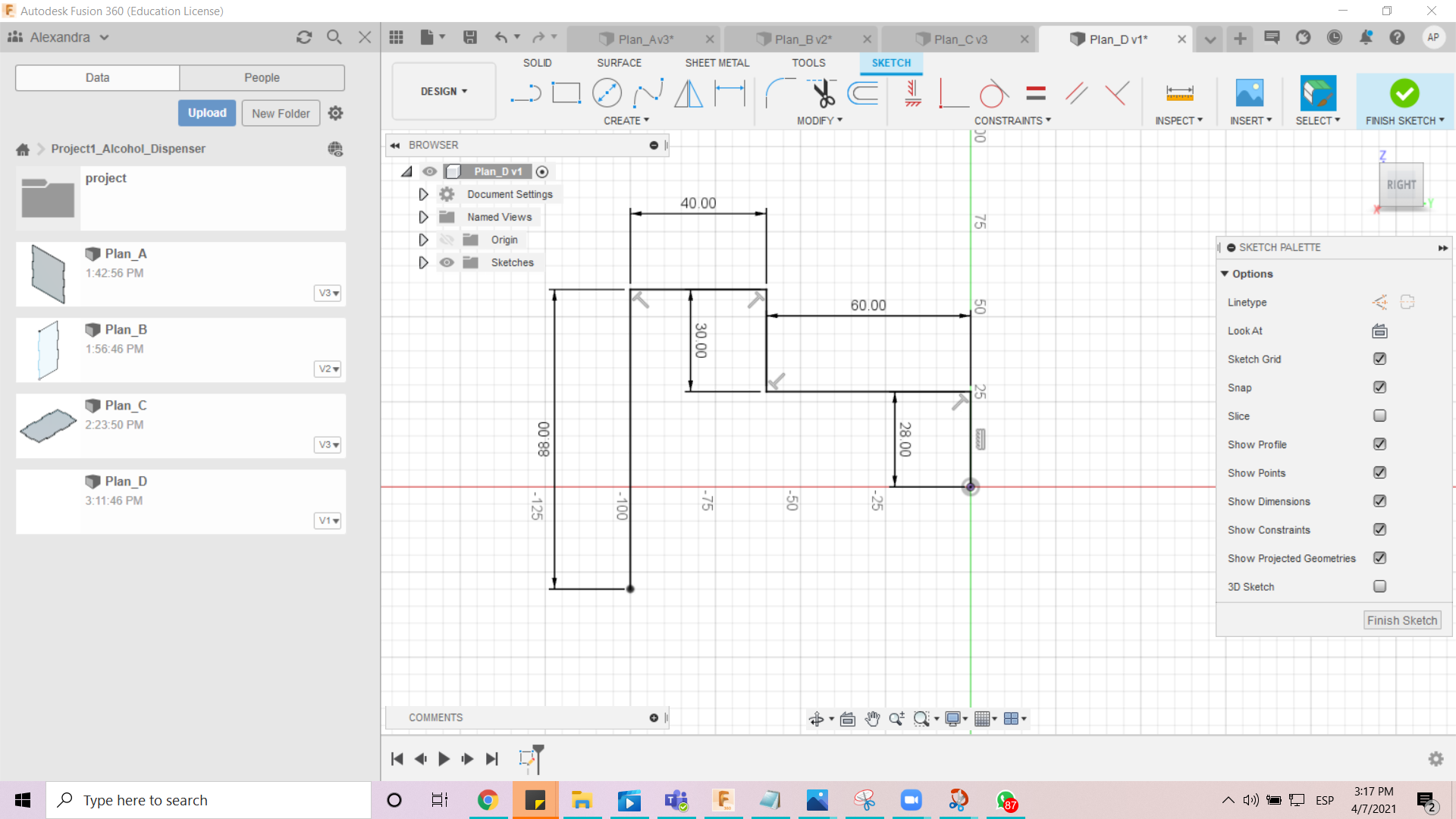Click the Pan hand tool
The height and width of the screenshot is (819, 1456).
872,719
